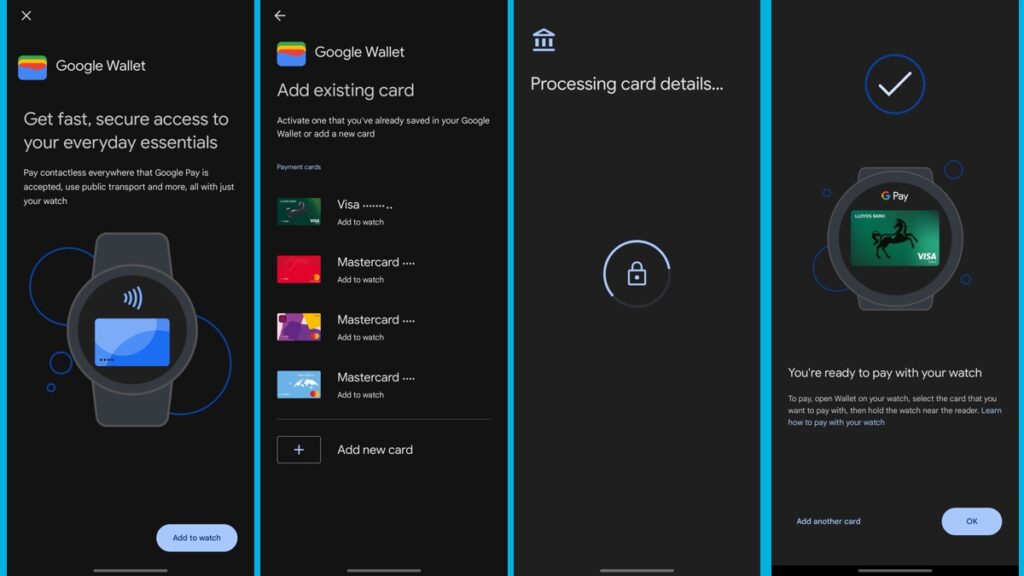Tap the G Pay logo on the watch face
The image size is (1024, 576).
[896, 197]
